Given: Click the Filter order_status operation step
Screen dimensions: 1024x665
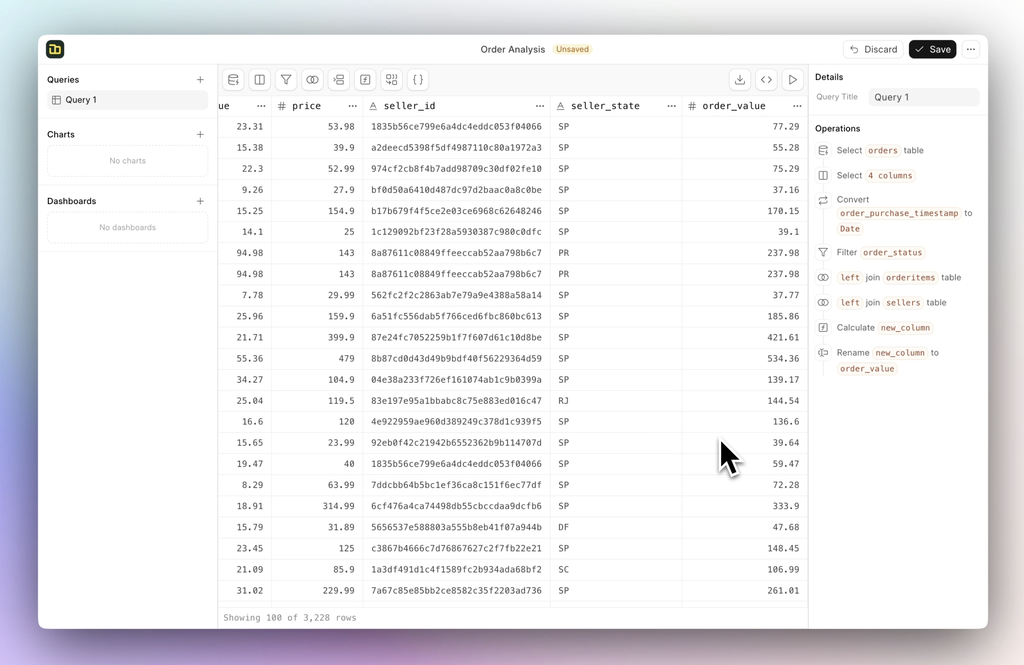Looking at the screenshot, I should [880, 253].
